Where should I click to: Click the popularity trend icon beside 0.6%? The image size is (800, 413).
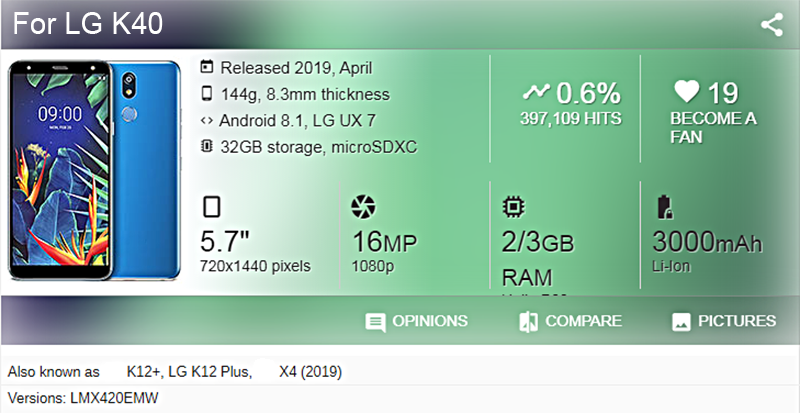tap(536, 92)
